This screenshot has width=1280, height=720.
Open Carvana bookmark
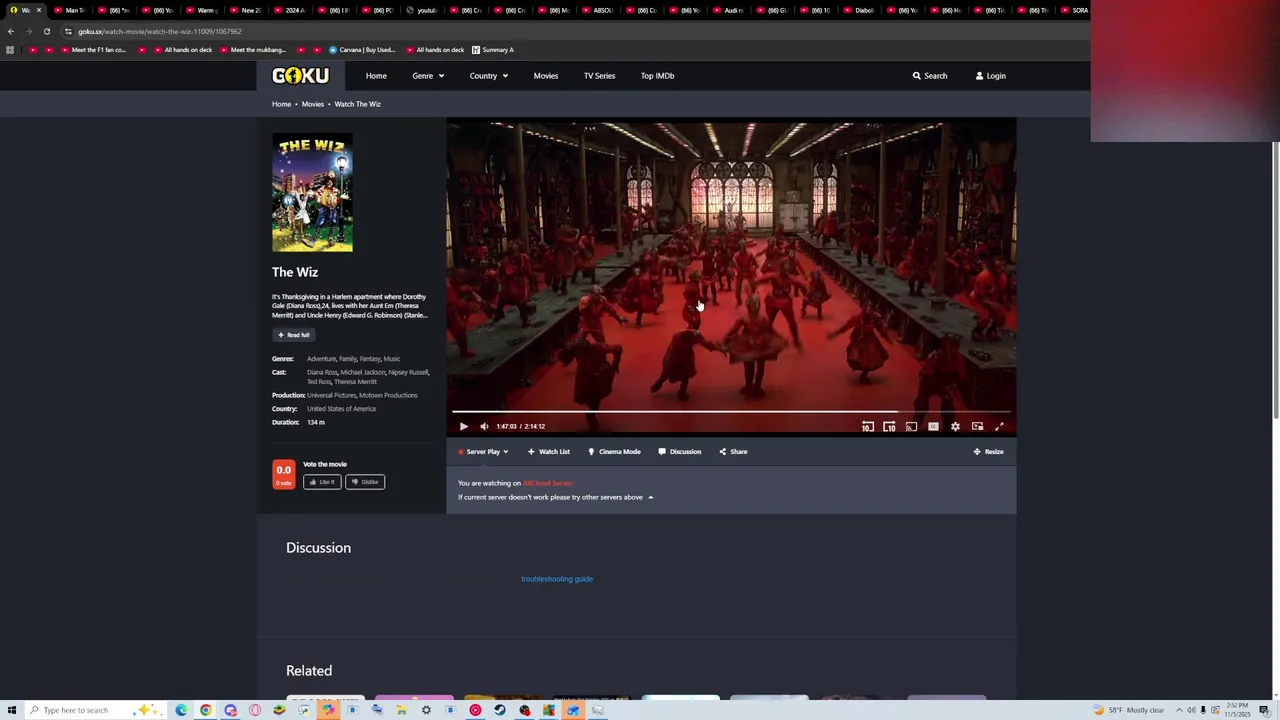pyautogui.click(x=361, y=50)
